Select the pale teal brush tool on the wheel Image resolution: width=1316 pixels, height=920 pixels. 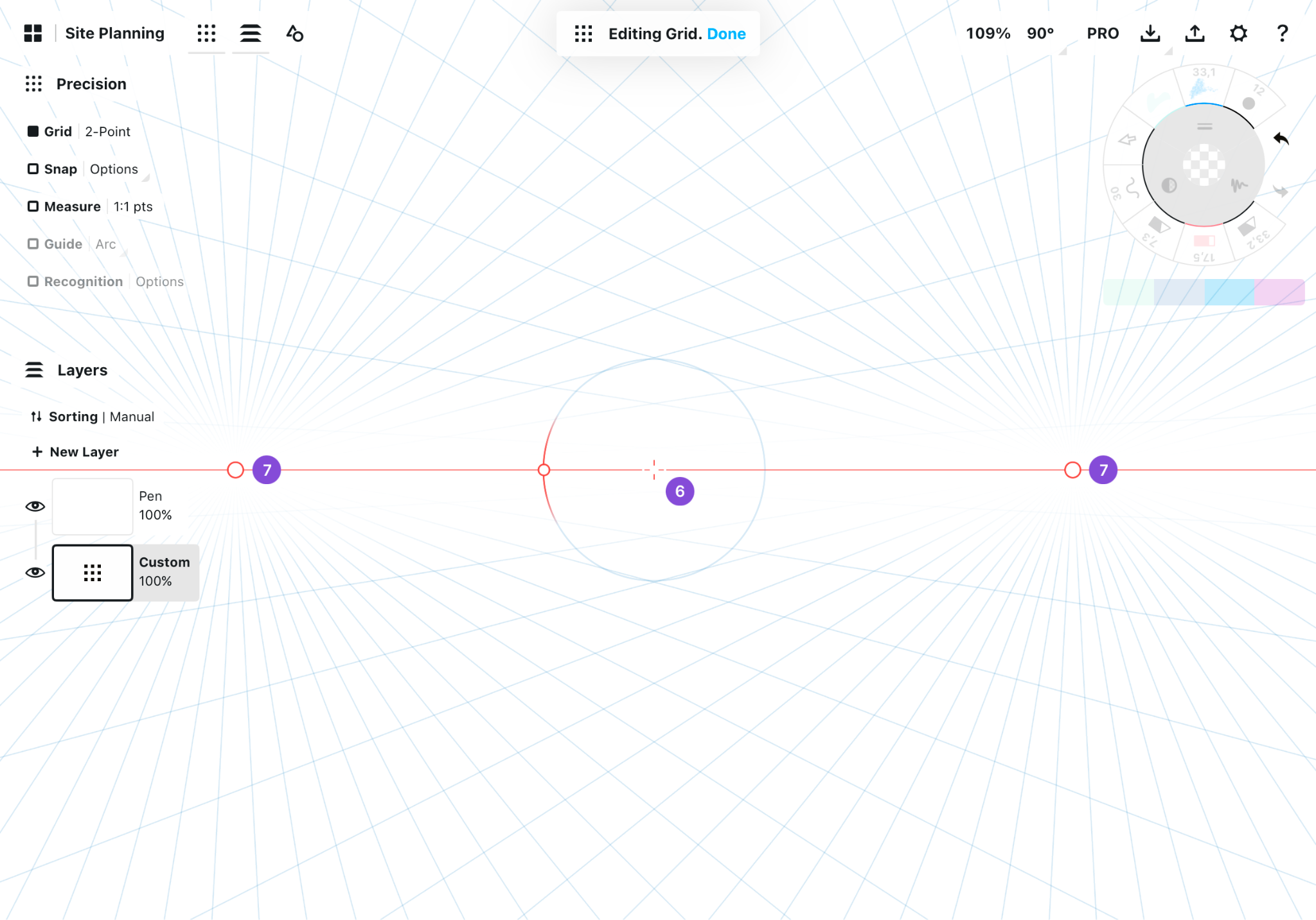pos(1159,102)
